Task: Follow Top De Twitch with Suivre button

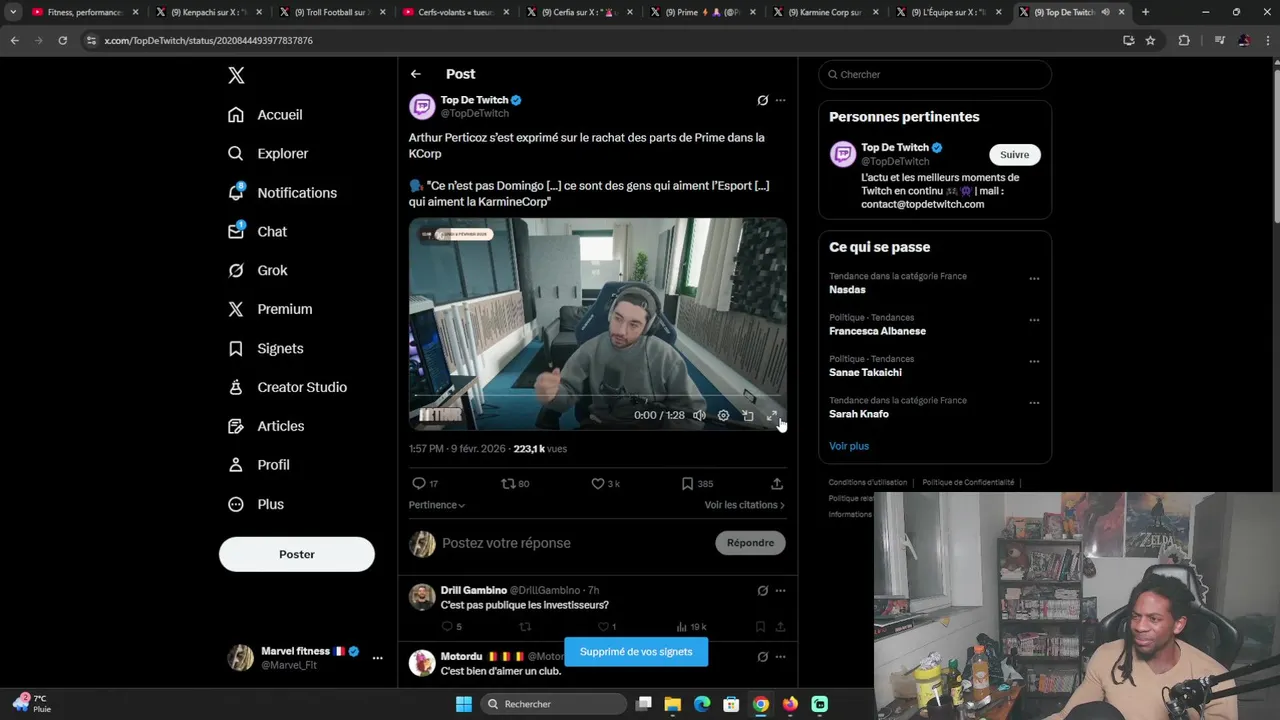Action: (1015, 155)
